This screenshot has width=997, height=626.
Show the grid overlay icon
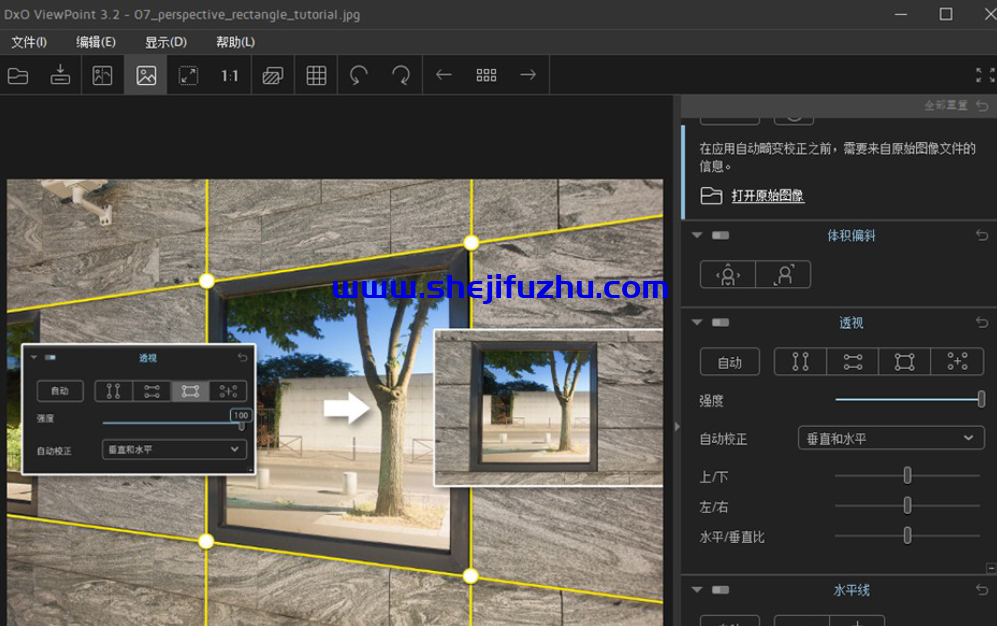[316, 75]
